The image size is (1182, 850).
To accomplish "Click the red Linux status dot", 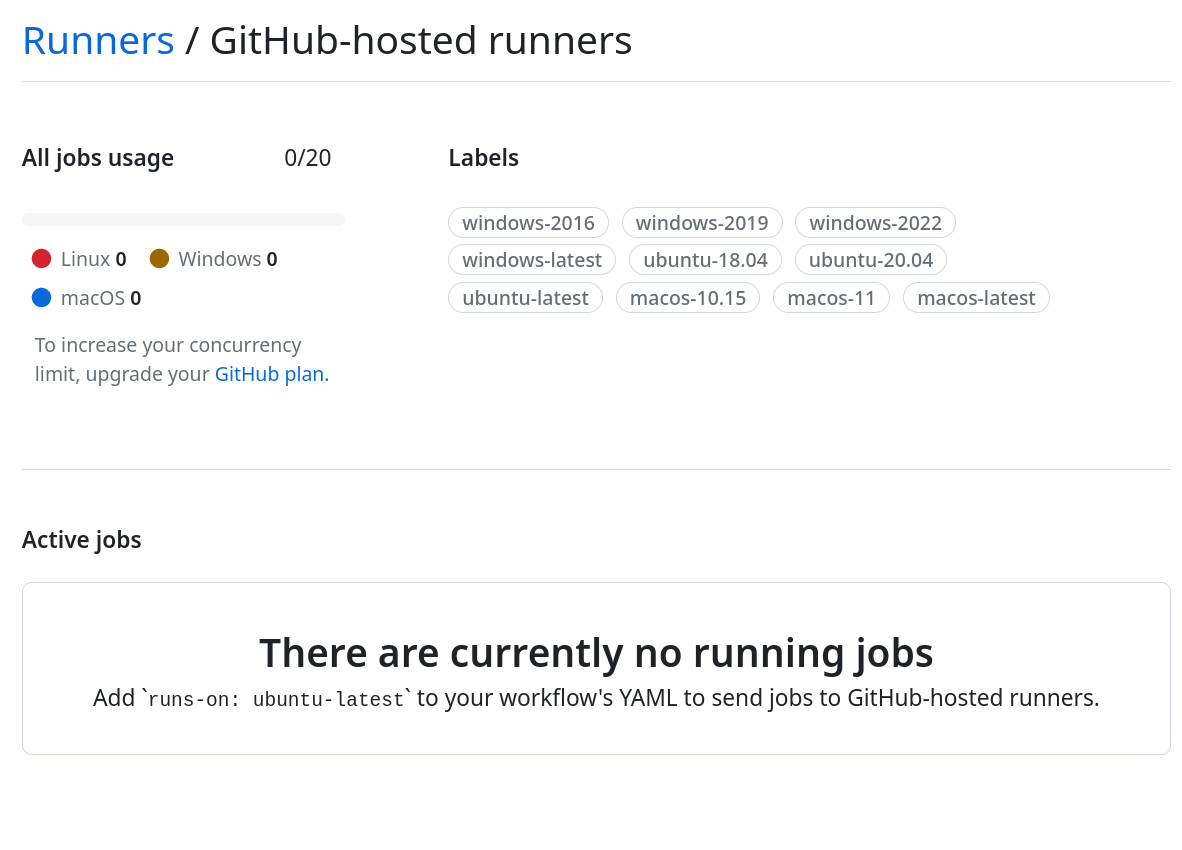I will [x=41, y=257].
